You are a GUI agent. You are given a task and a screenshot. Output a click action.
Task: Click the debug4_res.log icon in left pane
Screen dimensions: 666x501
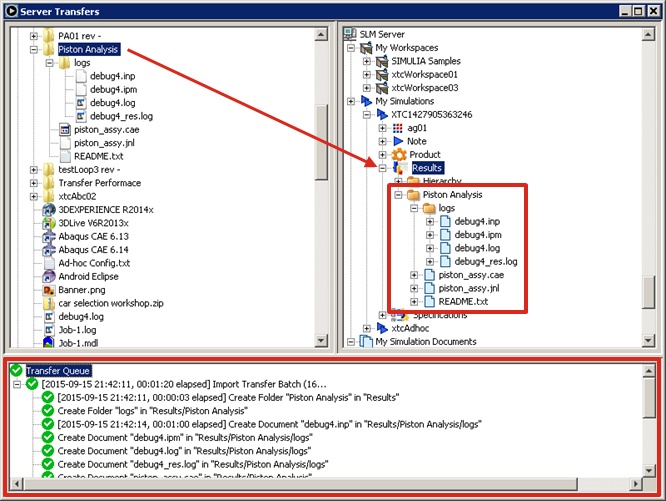point(81,116)
